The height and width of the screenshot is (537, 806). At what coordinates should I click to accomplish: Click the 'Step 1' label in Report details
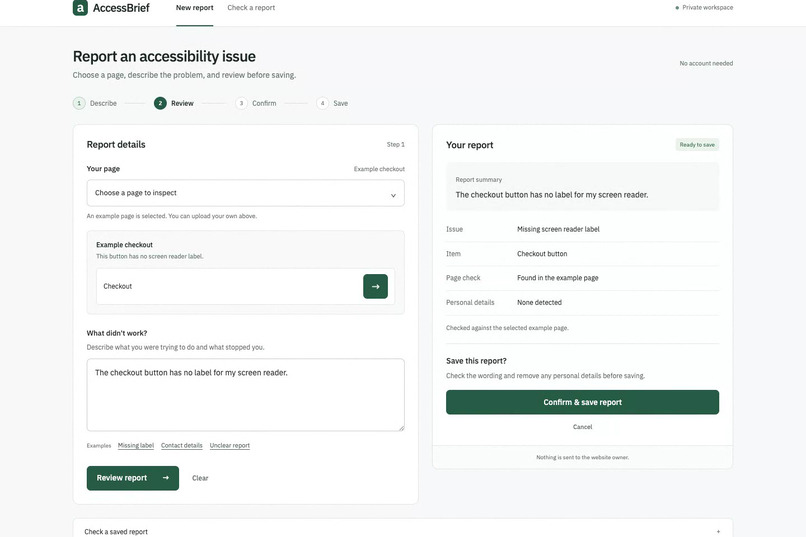(395, 144)
